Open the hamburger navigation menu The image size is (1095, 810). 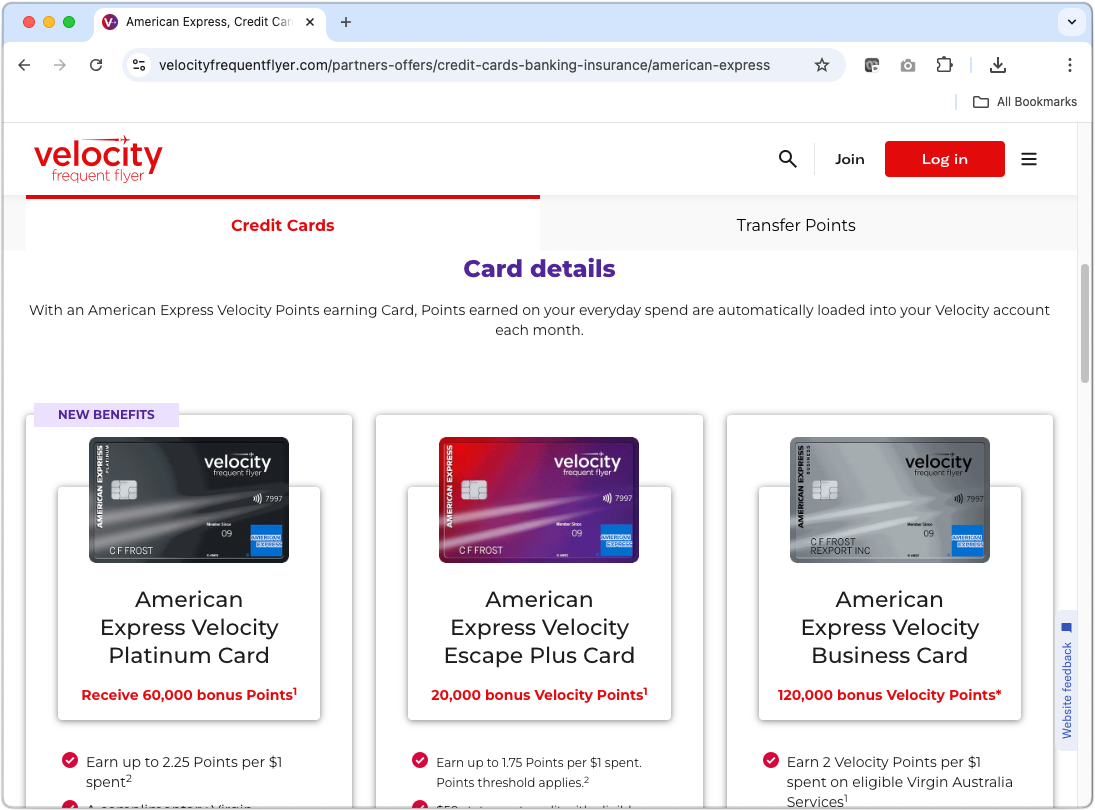(1029, 159)
